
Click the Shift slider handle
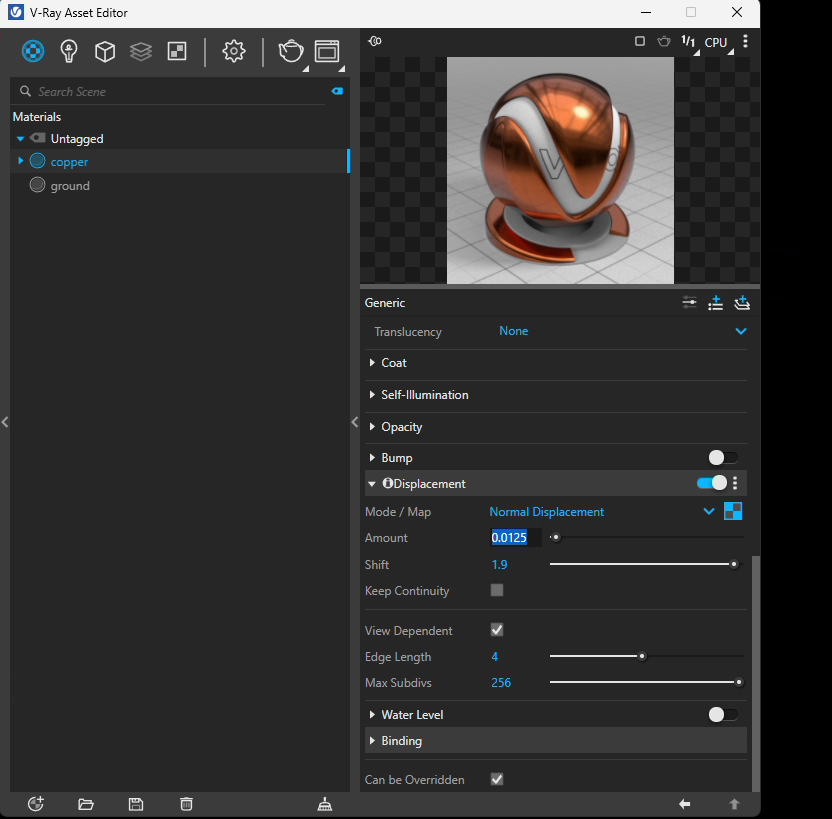point(734,564)
